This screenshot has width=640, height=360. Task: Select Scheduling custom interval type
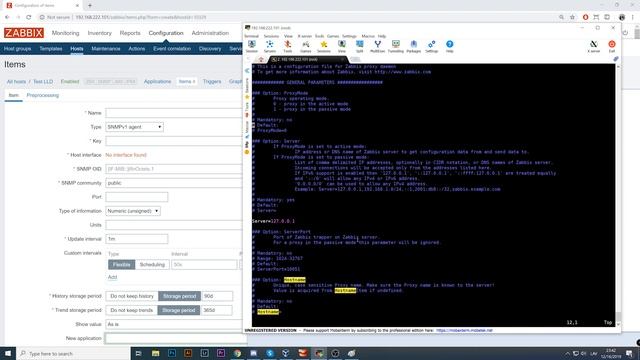[x=152, y=264]
